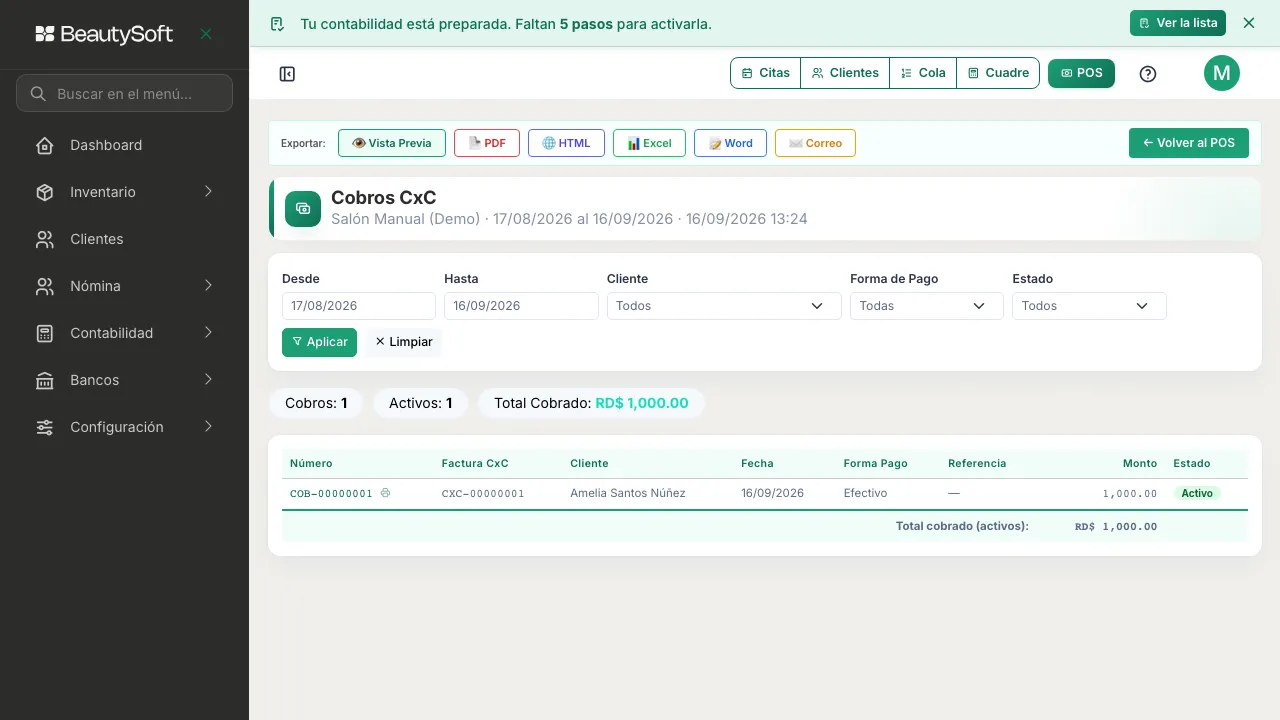The width and height of the screenshot is (1280, 720).
Task: Expand the Configuración submenu chevron
Action: click(208, 427)
